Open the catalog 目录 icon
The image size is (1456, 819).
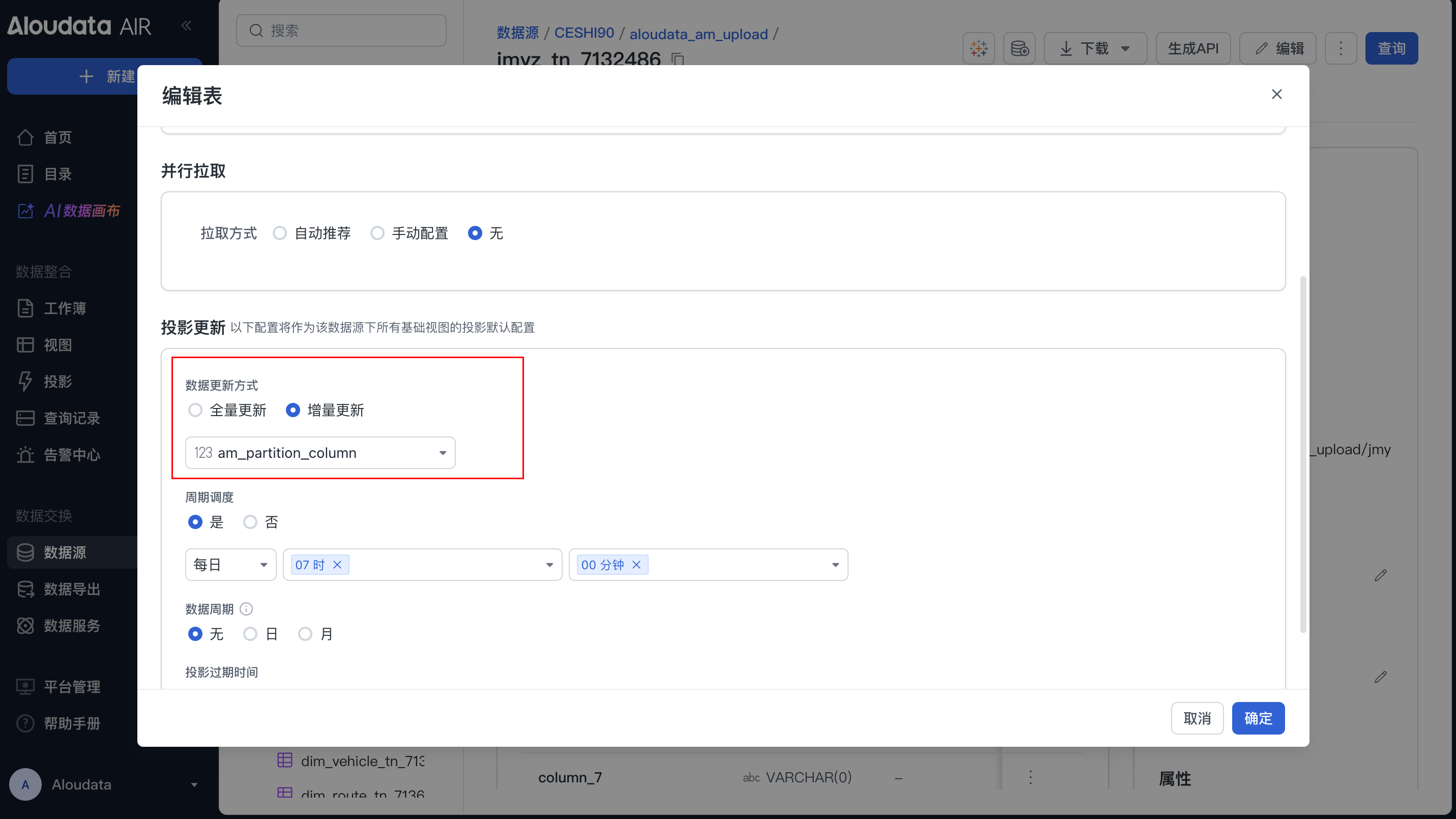coord(25,174)
